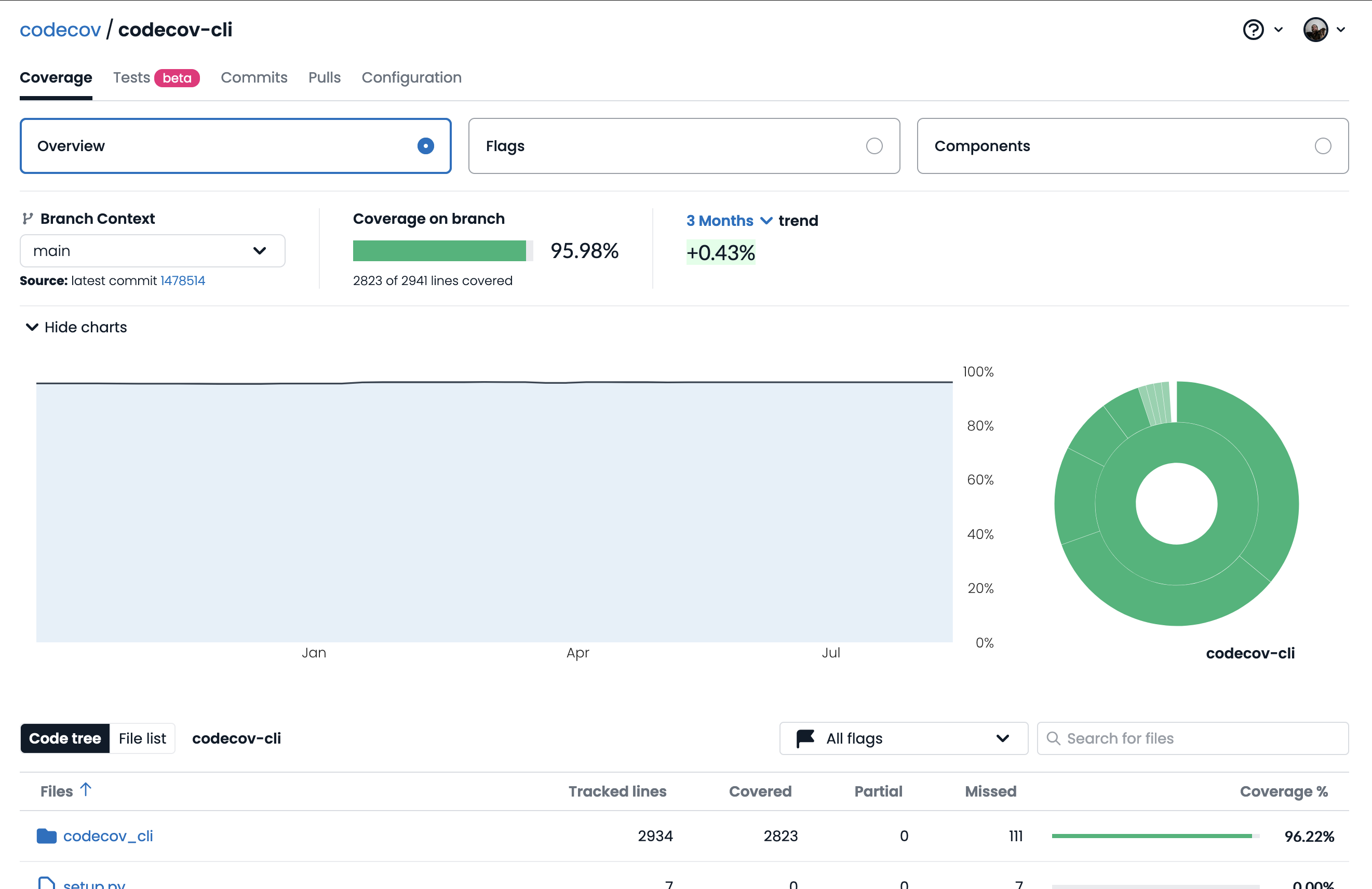
Task: Open the All flags dropdown
Action: pos(904,738)
